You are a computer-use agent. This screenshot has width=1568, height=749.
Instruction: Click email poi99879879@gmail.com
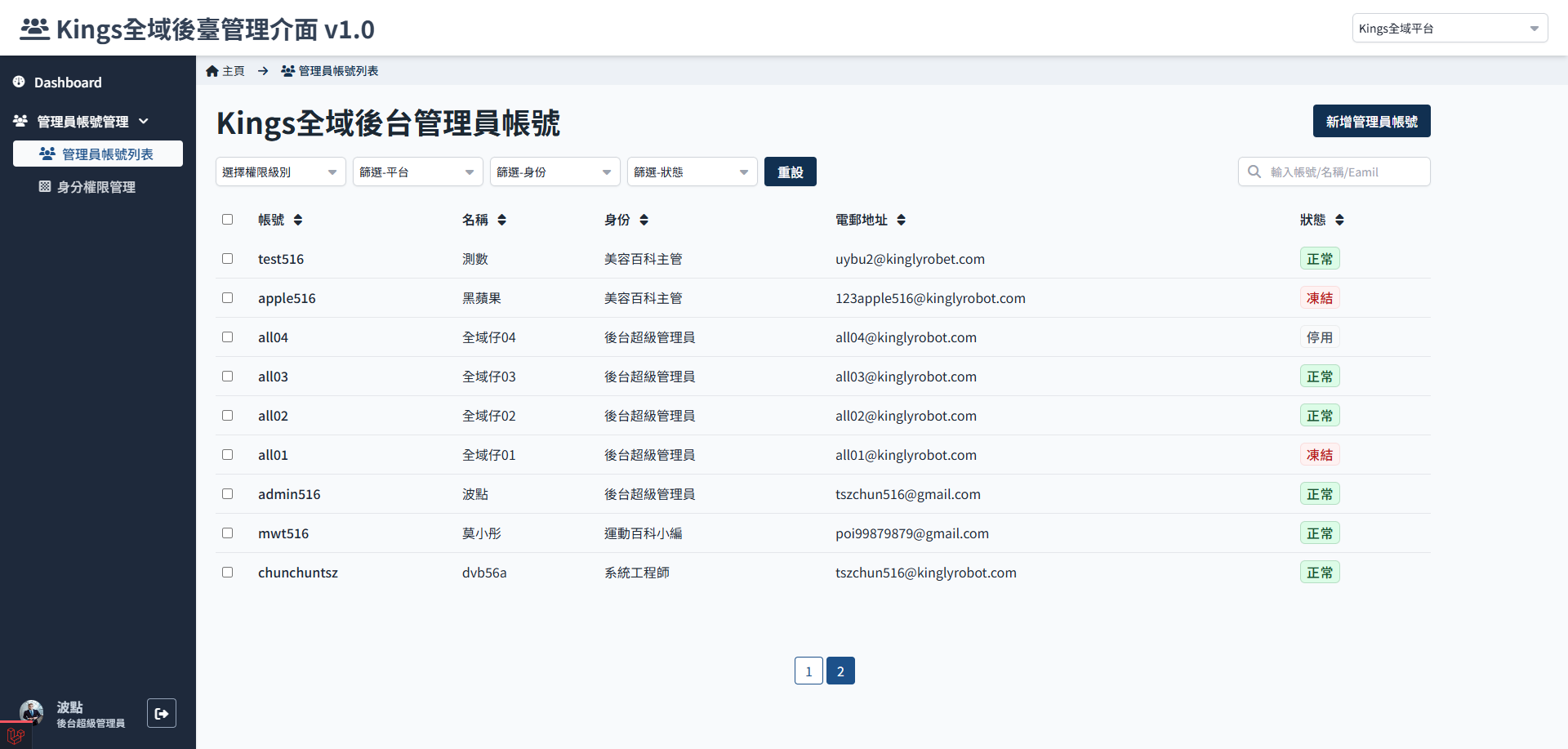coord(912,533)
